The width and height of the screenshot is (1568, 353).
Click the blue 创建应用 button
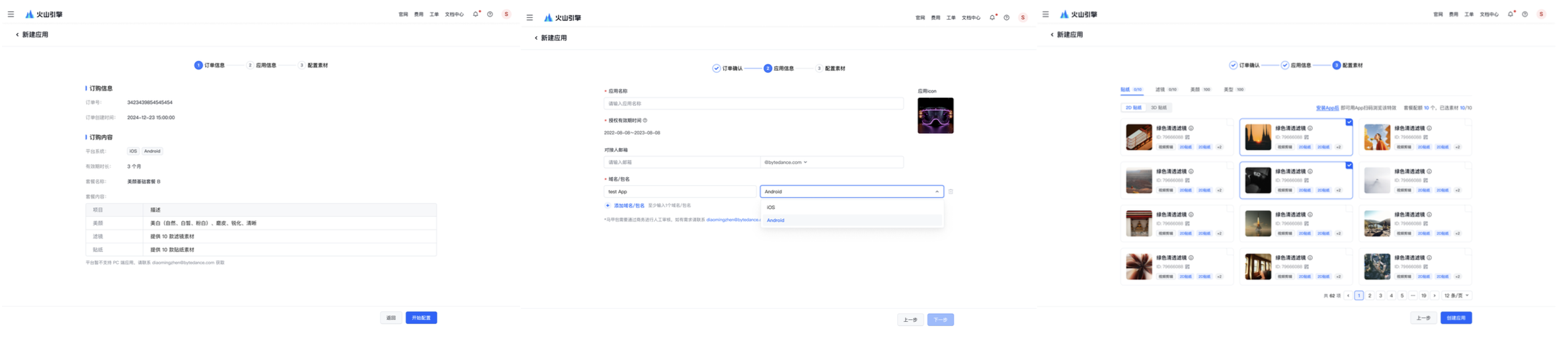[x=1456, y=318]
